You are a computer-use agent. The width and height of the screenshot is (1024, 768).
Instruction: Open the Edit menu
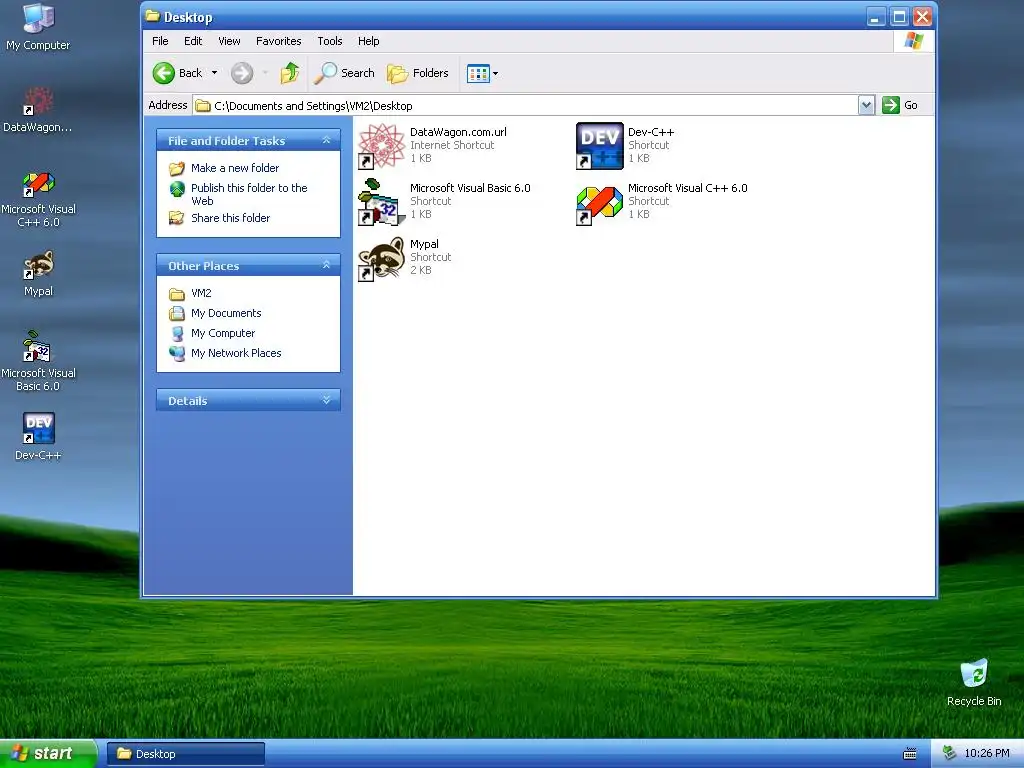pyautogui.click(x=193, y=41)
